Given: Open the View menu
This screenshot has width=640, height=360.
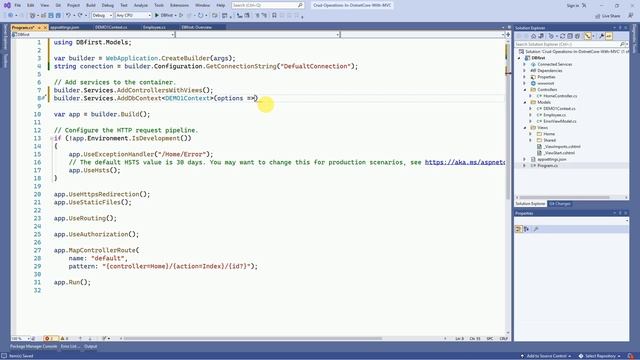Looking at the screenshot, I should tap(44, 5).
